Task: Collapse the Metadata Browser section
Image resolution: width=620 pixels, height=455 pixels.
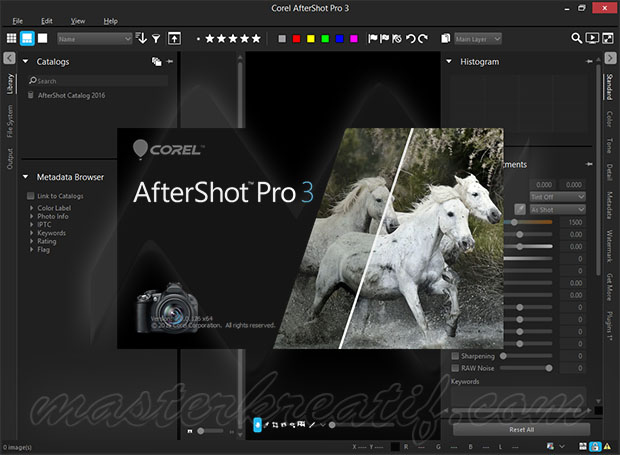Action: [x=26, y=177]
